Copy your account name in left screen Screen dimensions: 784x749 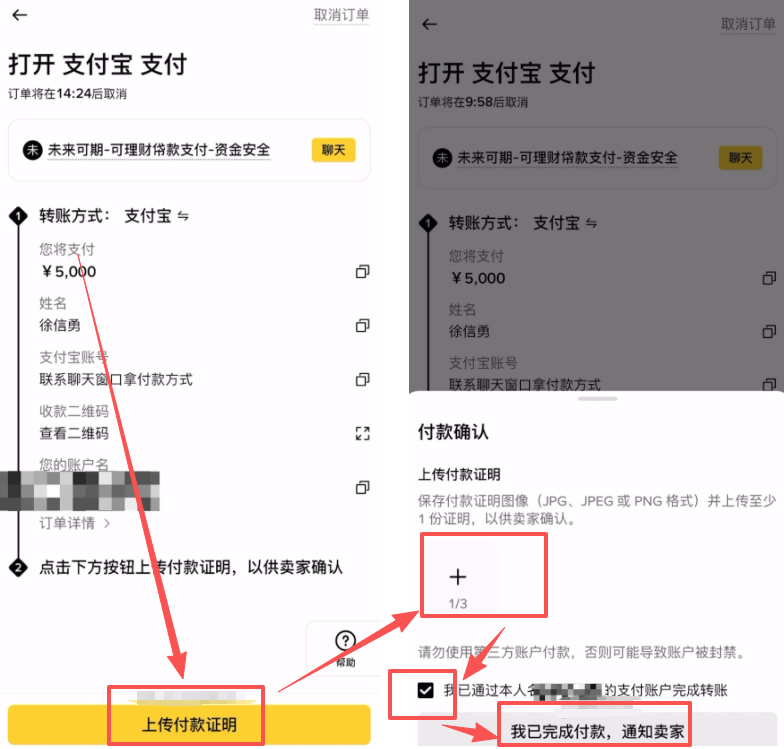coord(362,487)
